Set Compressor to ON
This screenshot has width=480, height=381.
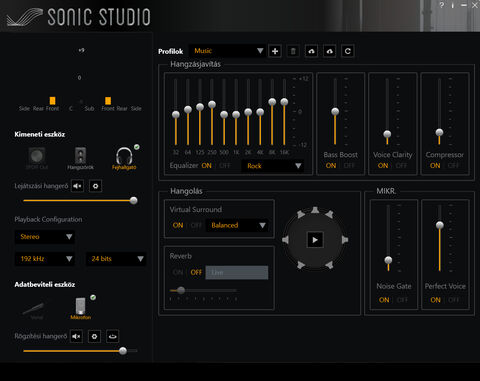pyautogui.click(x=435, y=166)
